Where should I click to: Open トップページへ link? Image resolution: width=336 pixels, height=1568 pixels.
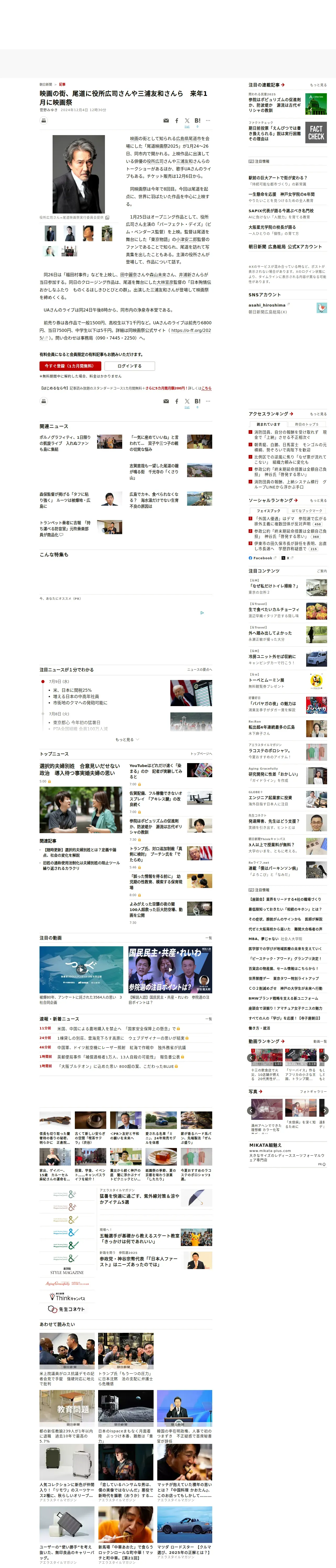(201, 754)
